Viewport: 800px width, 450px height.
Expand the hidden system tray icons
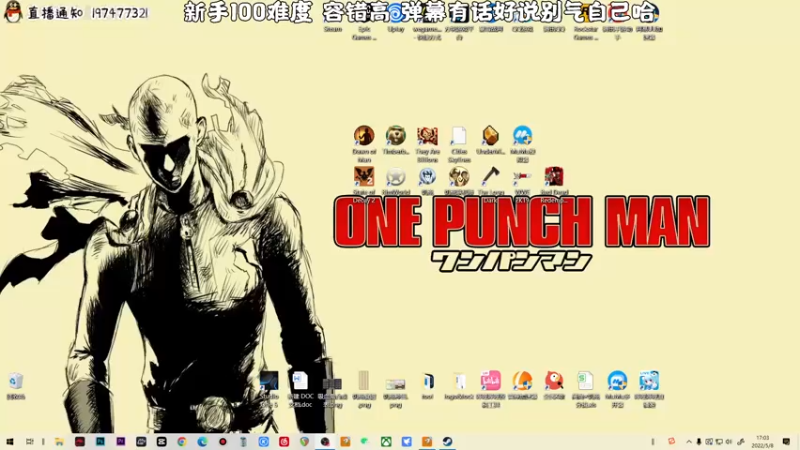point(689,442)
